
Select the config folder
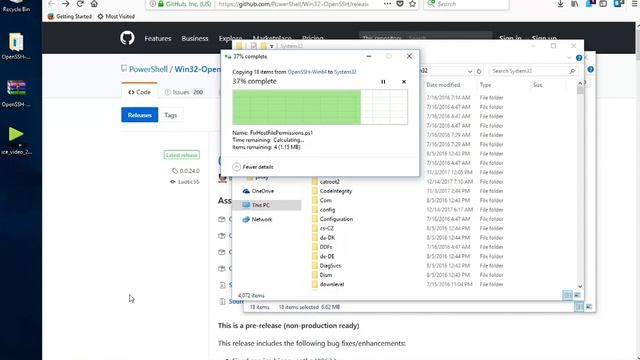point(323,210)
